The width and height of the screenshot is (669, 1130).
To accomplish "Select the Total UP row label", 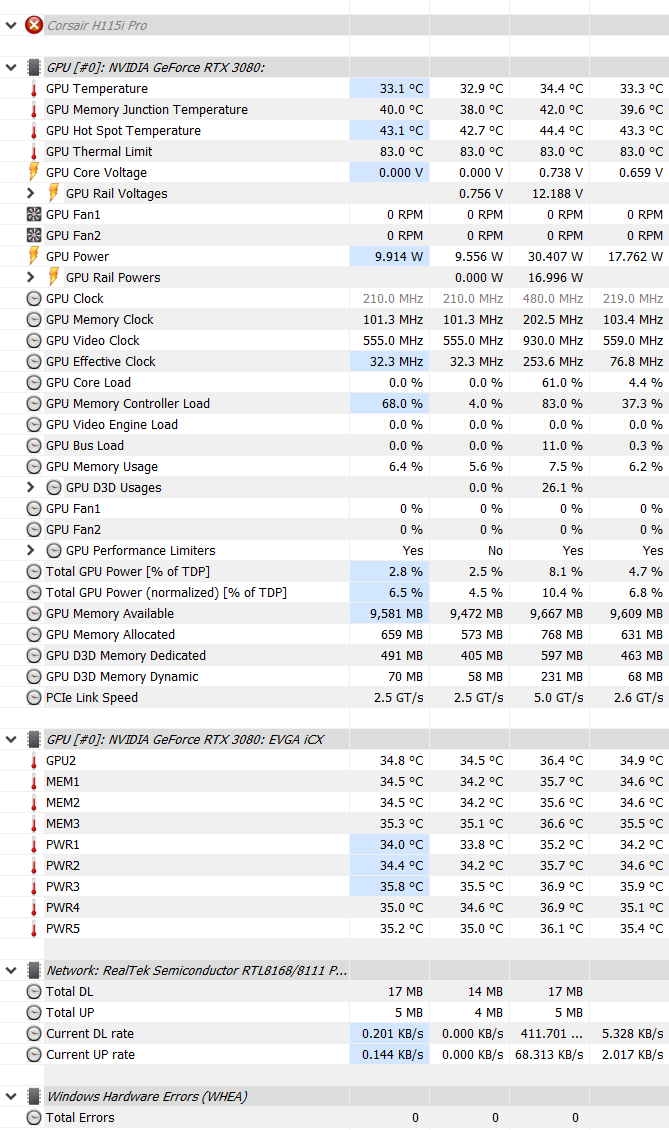I will pos(70,1013).
